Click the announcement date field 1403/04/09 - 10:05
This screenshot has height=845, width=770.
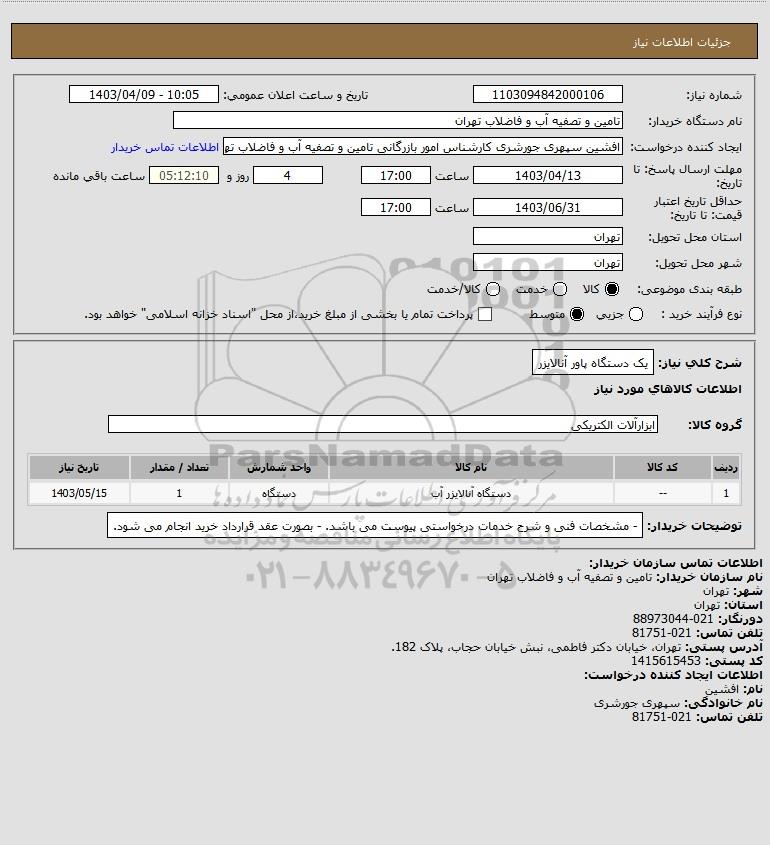144,94
